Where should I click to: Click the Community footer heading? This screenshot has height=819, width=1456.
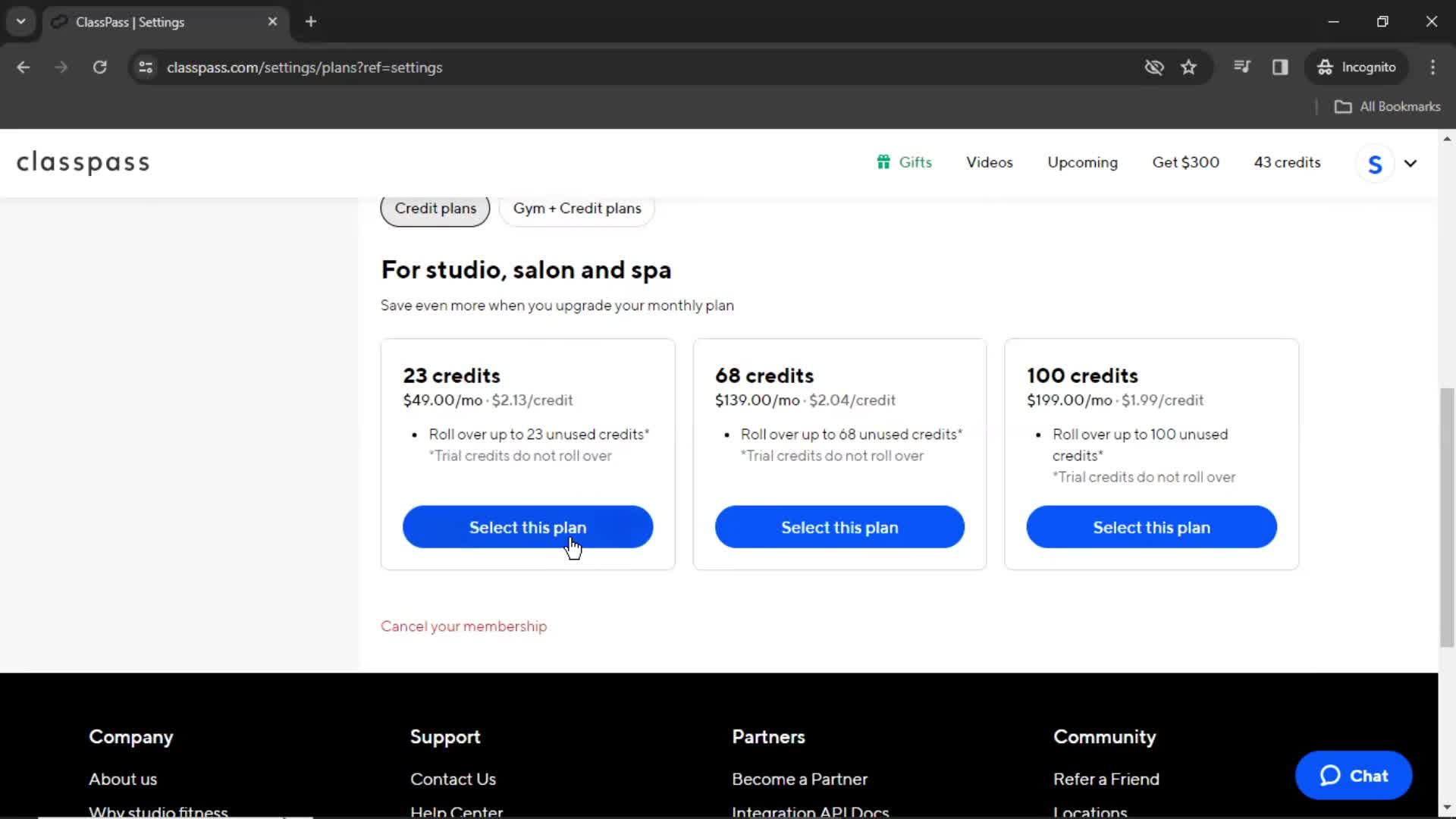(x=1104, y=737)
